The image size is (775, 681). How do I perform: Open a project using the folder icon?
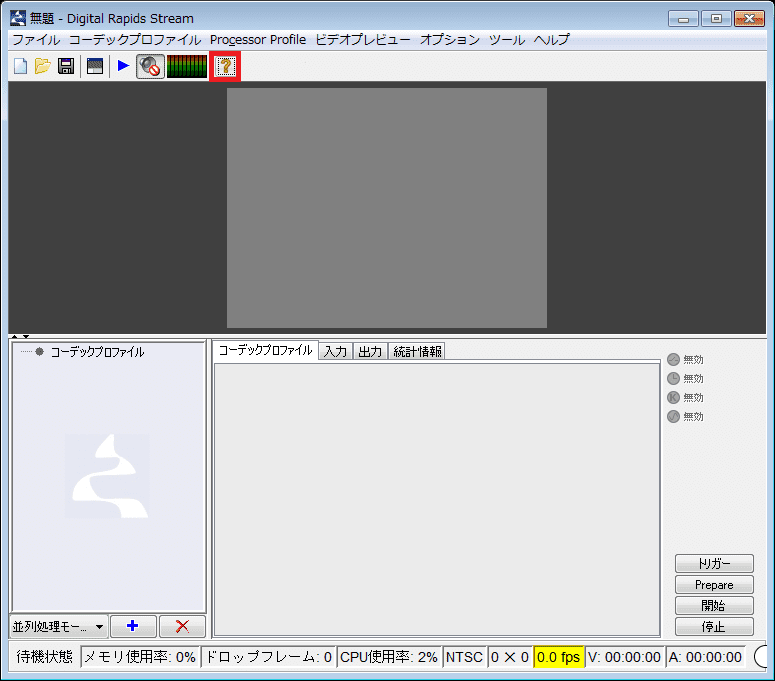point(43,66)
